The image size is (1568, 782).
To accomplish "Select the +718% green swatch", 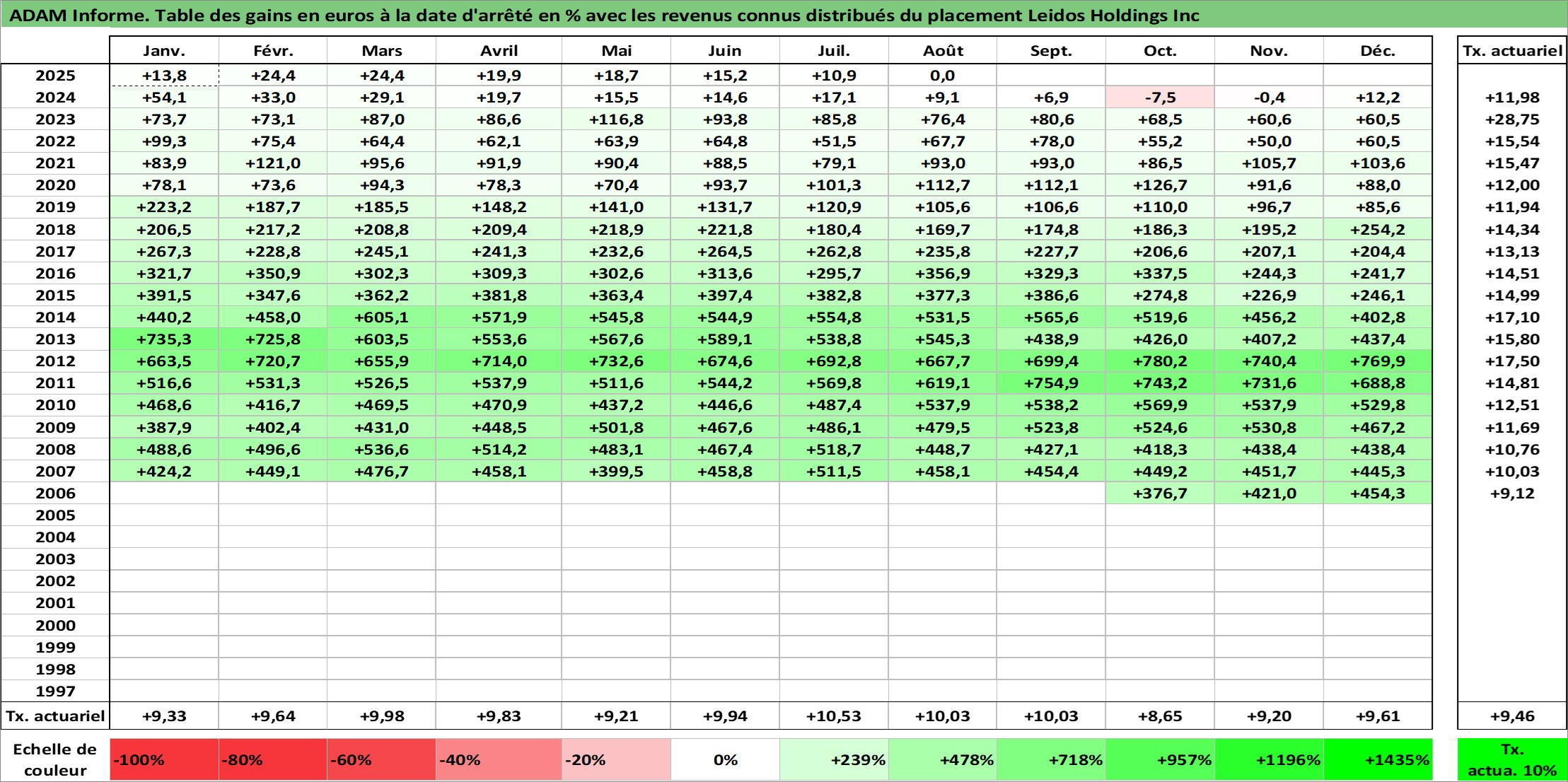I will pos(1051,760).
